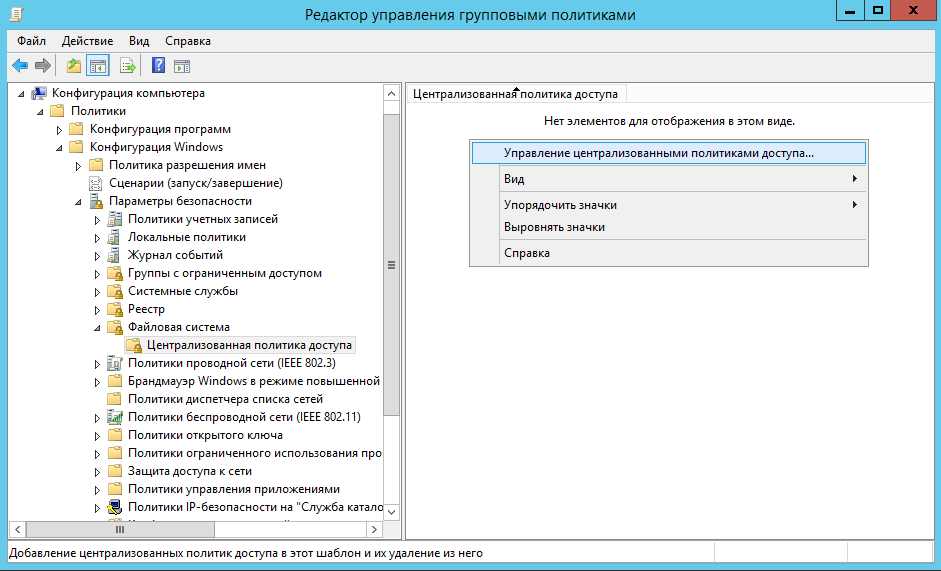This screenshot has width=941, height=571.
Task: Click icon of Политики IP-безопасности node
Action: [x=115, y=507]
